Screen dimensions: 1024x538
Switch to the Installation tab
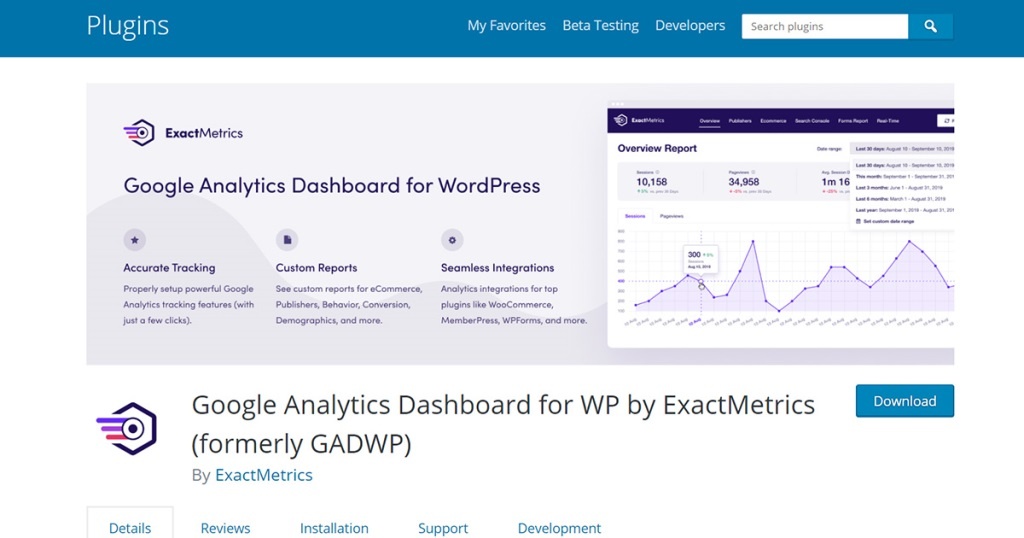pos(334,528)
